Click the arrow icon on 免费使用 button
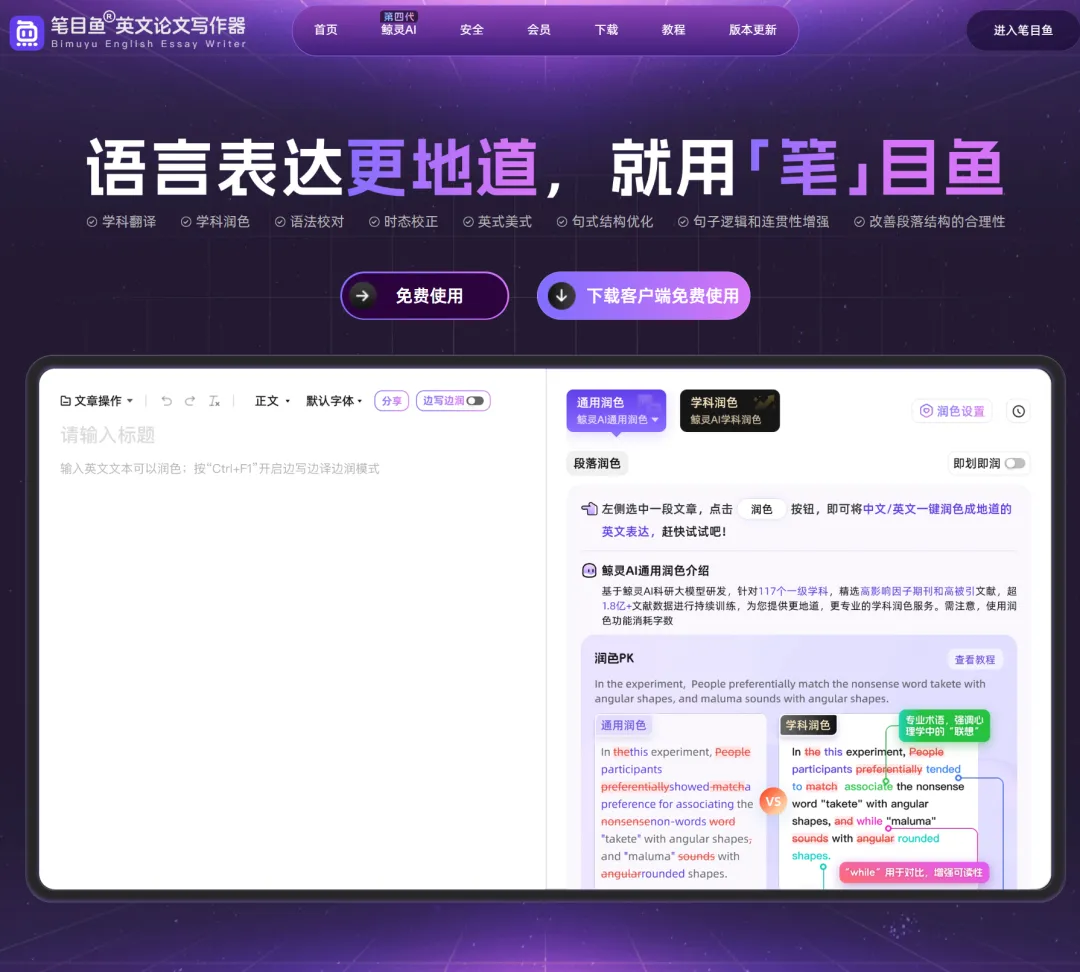 click(x=363, y=296)
